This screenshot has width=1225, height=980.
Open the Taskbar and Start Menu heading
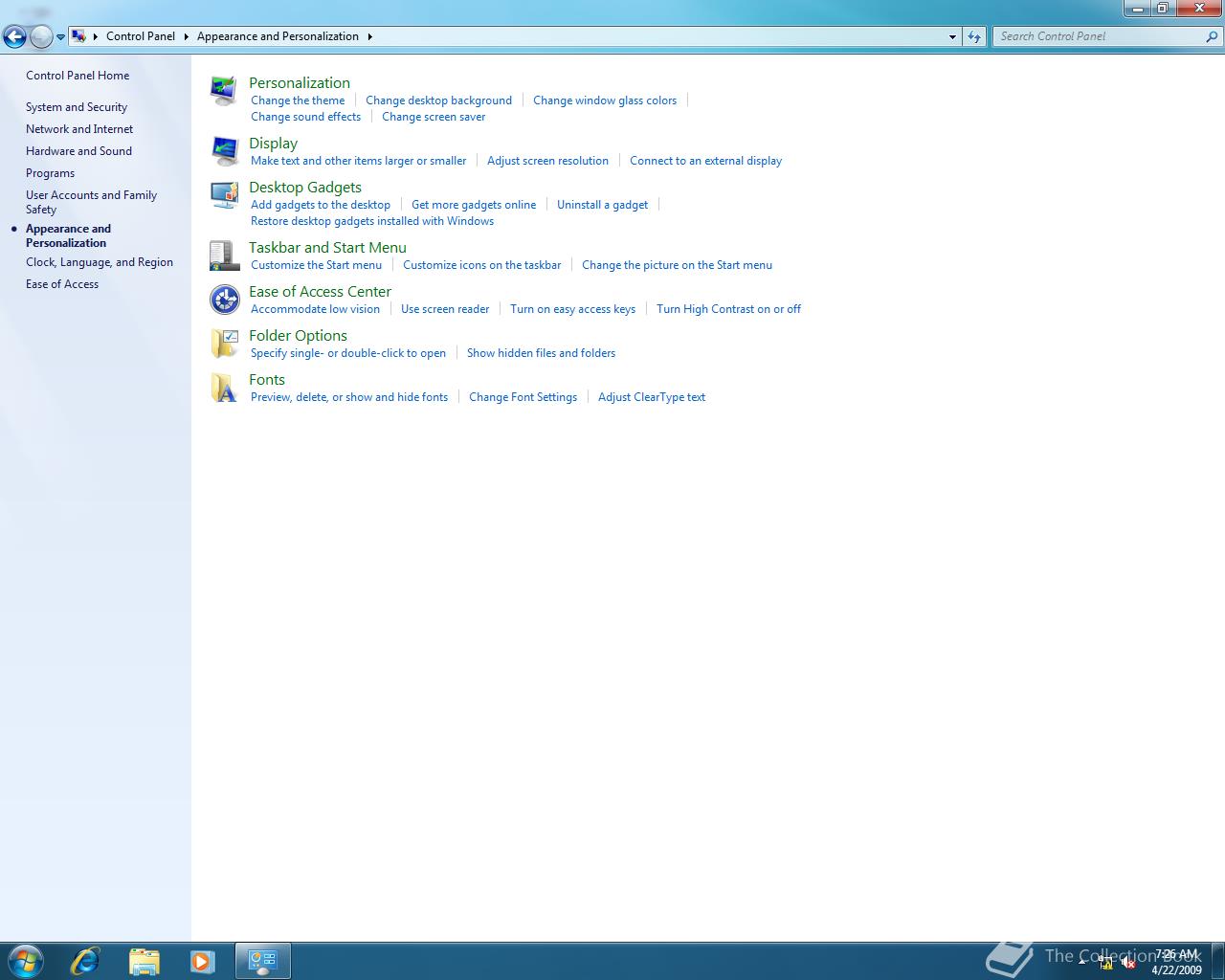[327, 248]
